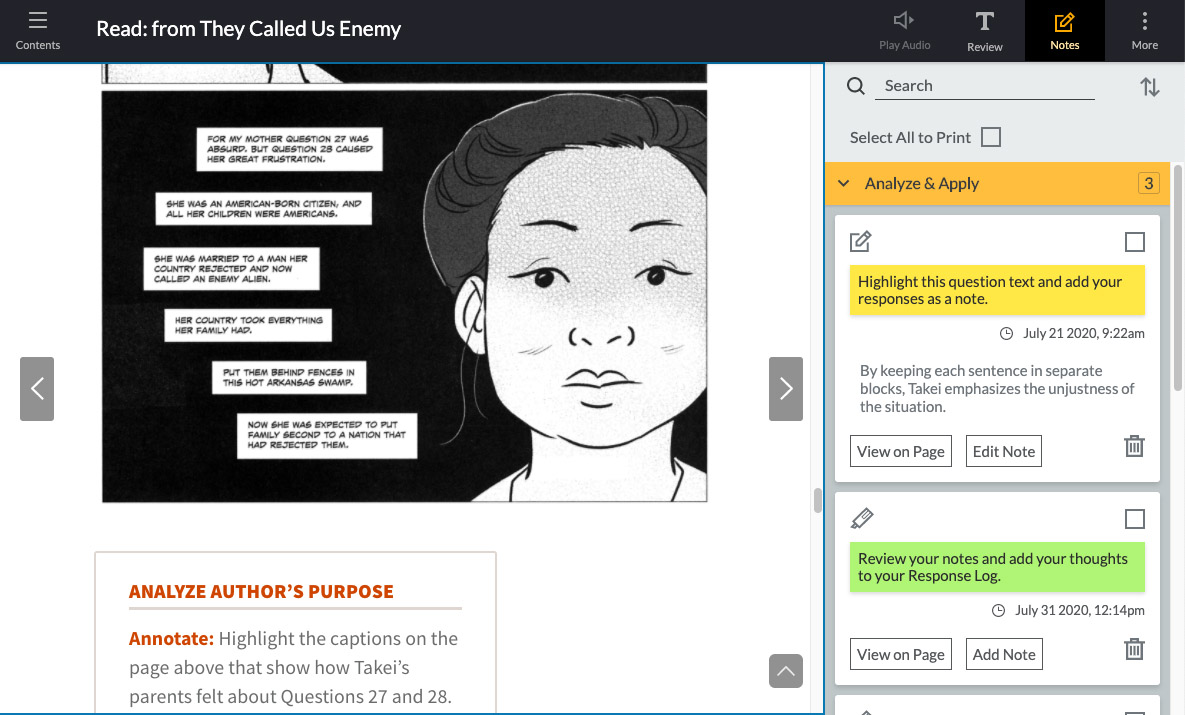Open the Review text tool

click(x=985, y=31)
